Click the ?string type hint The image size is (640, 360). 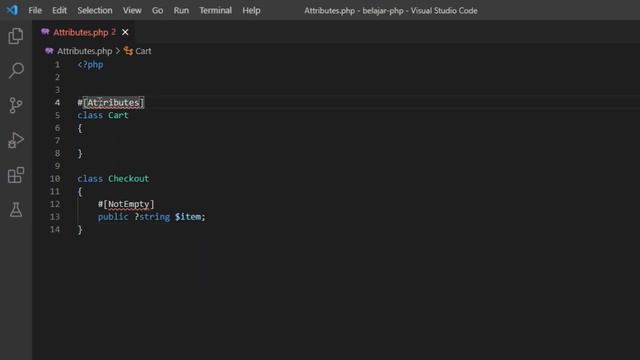(x=152, y=217)
